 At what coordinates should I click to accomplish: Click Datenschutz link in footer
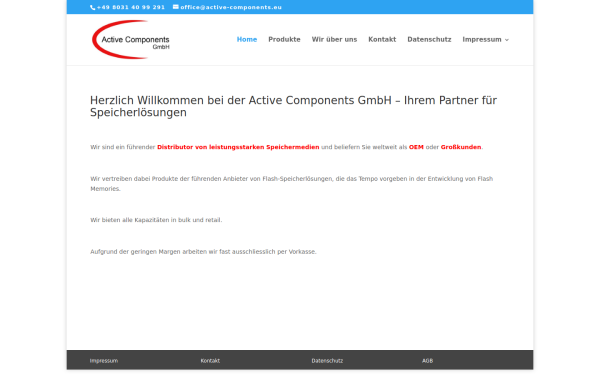(327, 361)
